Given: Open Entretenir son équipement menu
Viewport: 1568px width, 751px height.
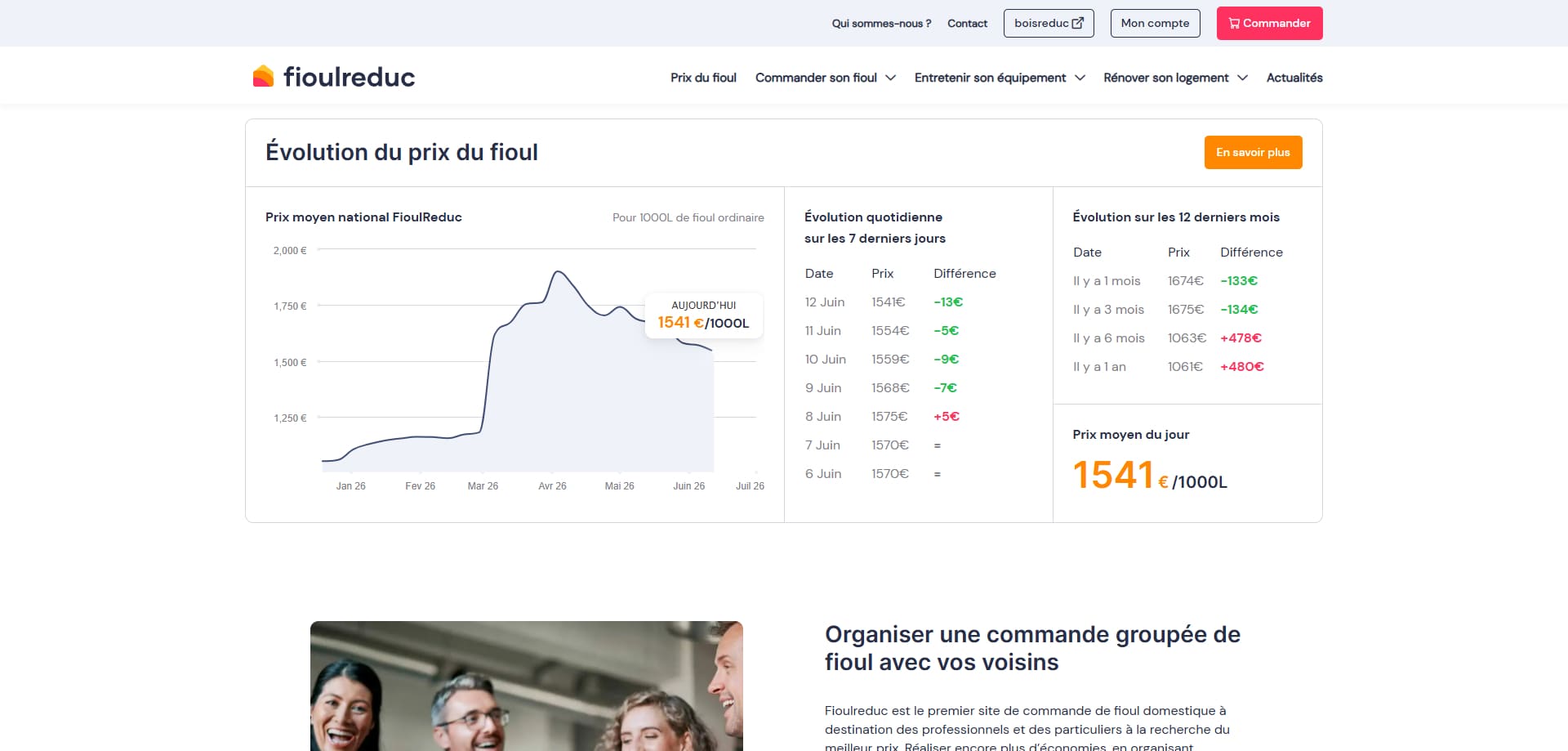Looking at the screenshot, I should [x=1000, y=78].
